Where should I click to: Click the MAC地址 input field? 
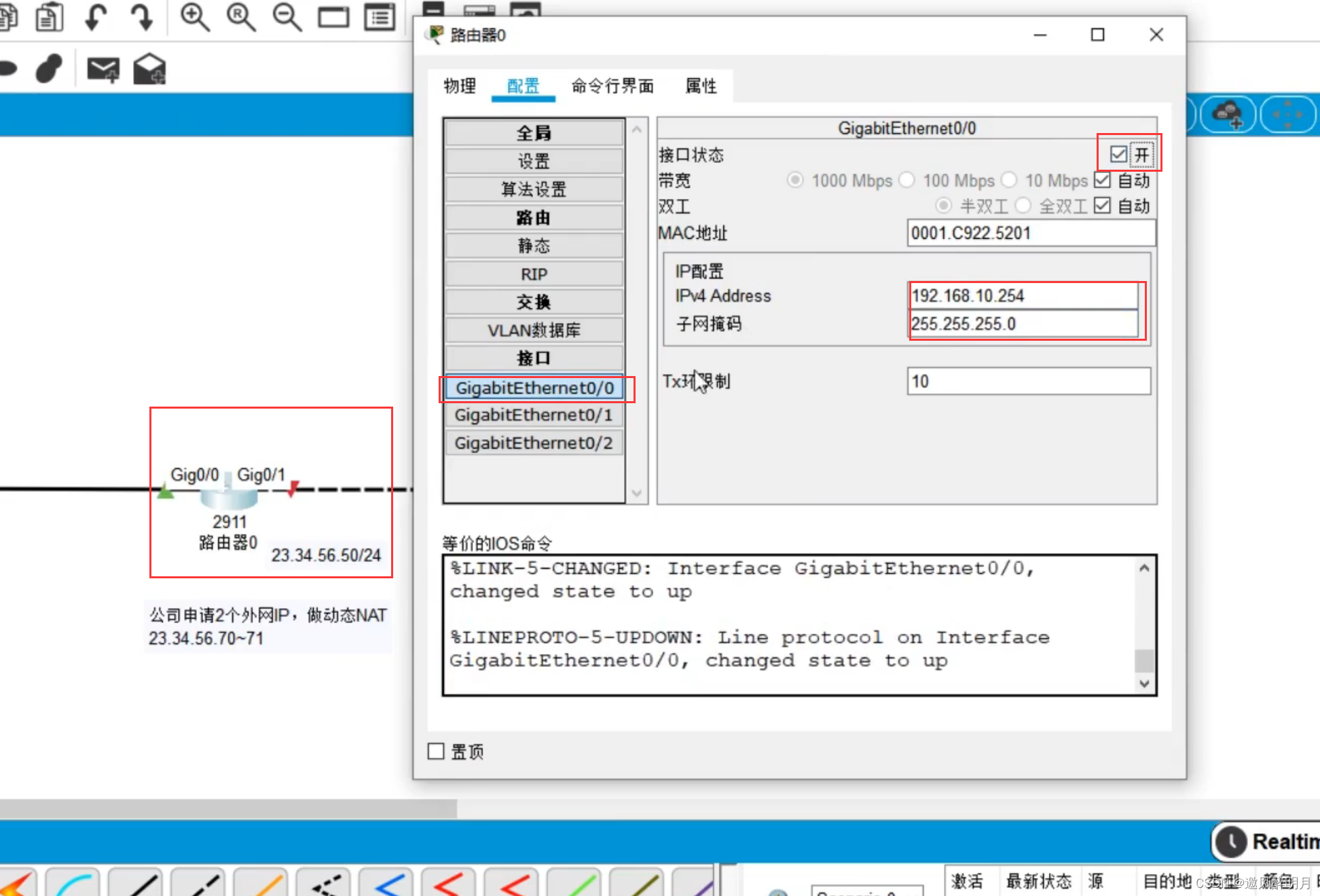tap(1031, 233)
